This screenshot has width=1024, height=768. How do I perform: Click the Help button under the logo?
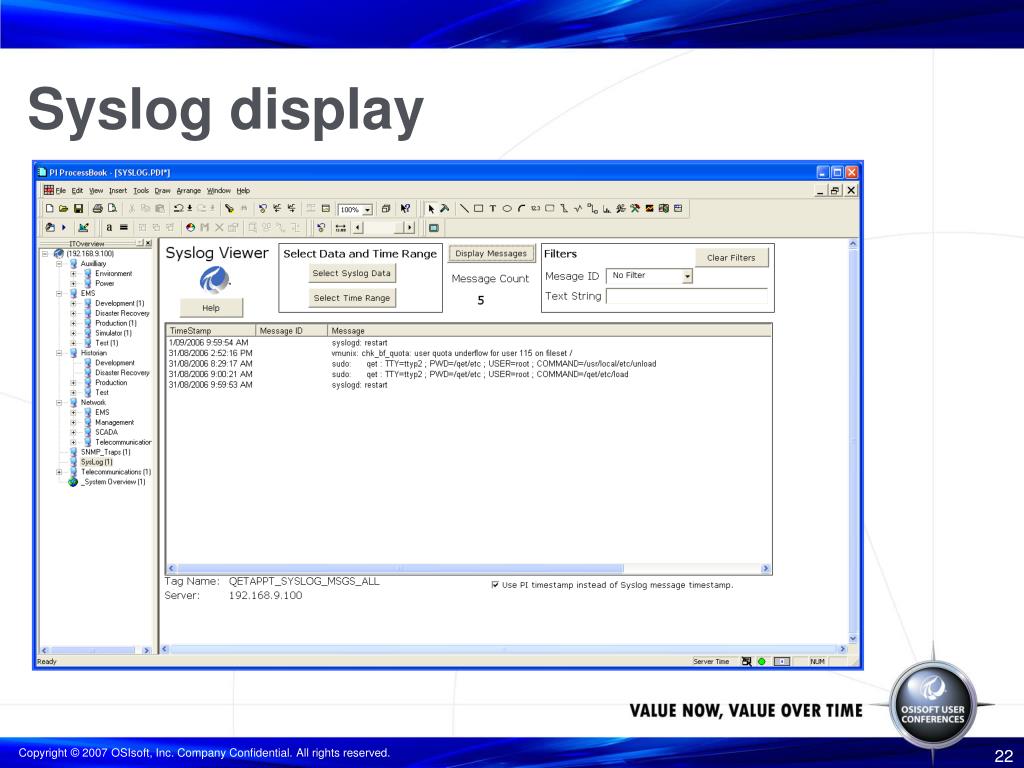pos(211,308)
